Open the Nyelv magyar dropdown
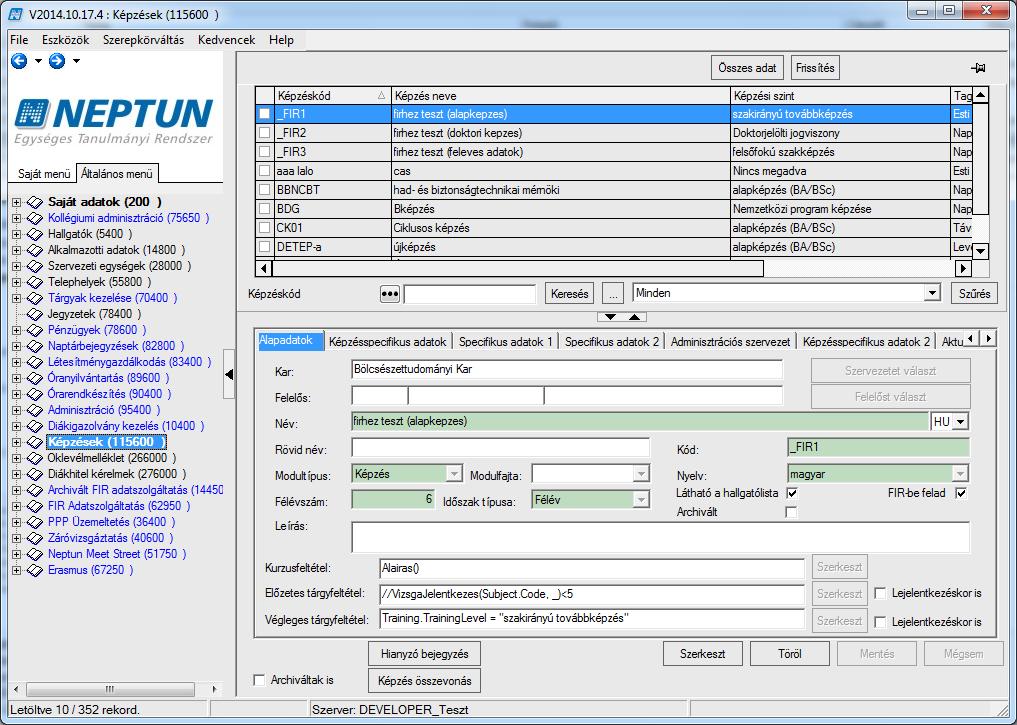The image size is (1017, 725). 961,474
